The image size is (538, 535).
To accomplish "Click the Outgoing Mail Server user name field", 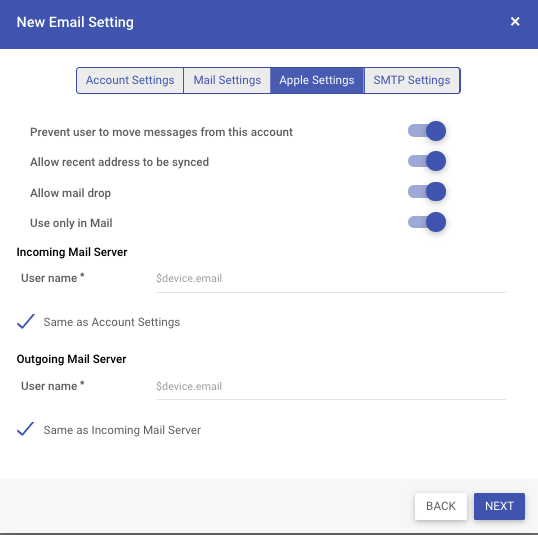I will tap(331, 386).
